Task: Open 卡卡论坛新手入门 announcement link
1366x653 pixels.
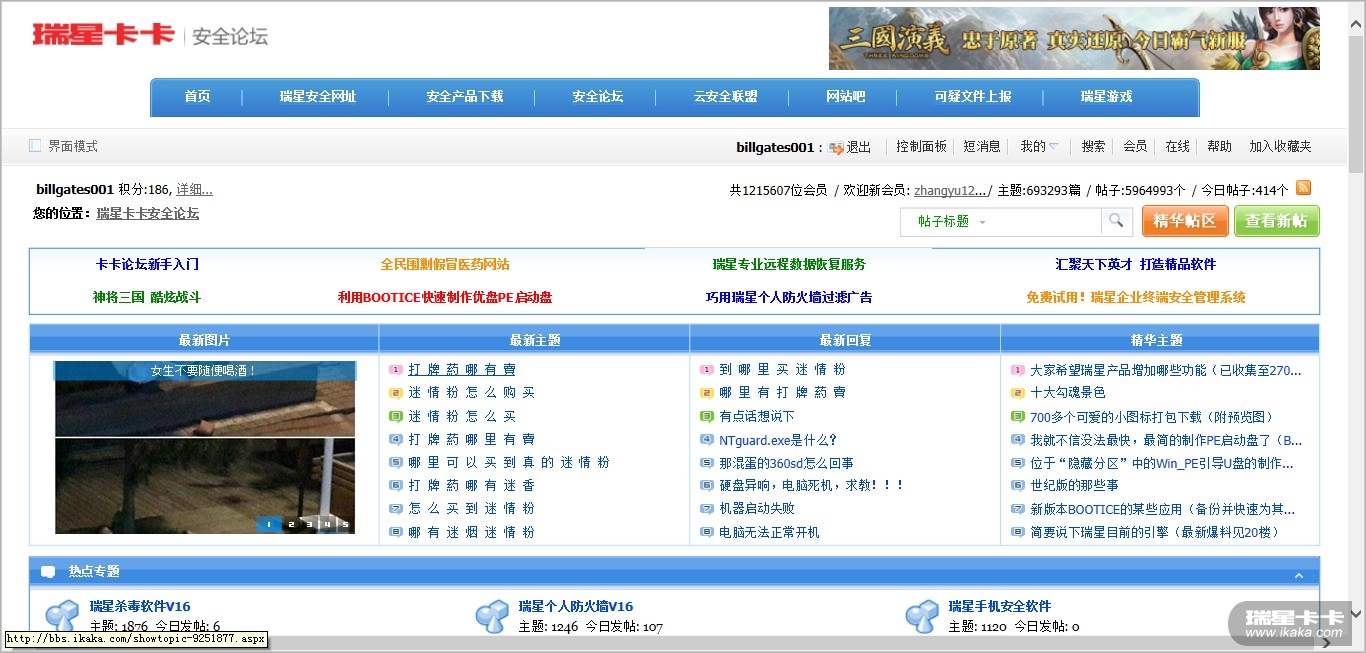Action: 147,265
